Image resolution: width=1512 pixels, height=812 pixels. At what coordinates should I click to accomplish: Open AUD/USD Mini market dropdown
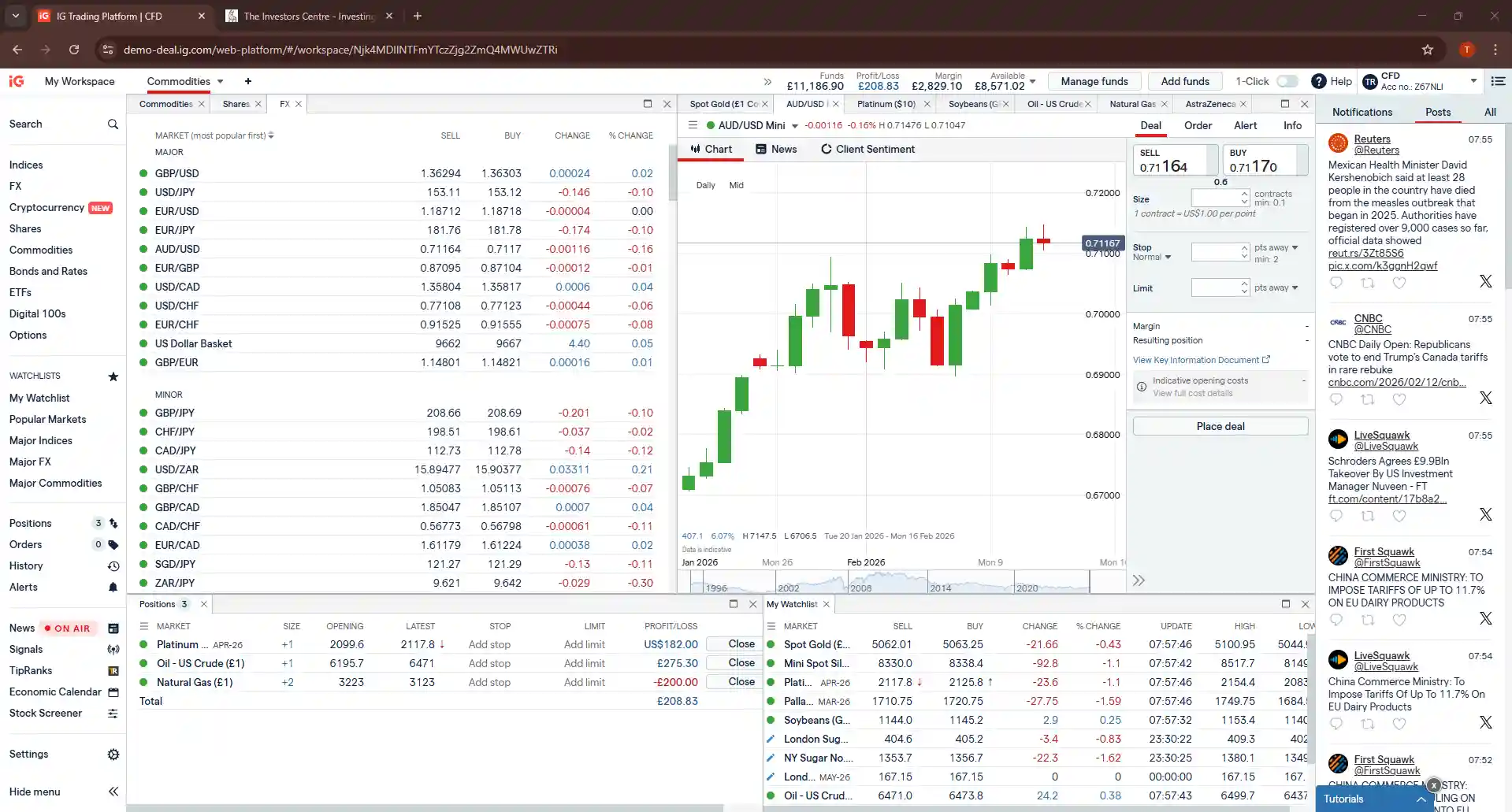[794, 126]
